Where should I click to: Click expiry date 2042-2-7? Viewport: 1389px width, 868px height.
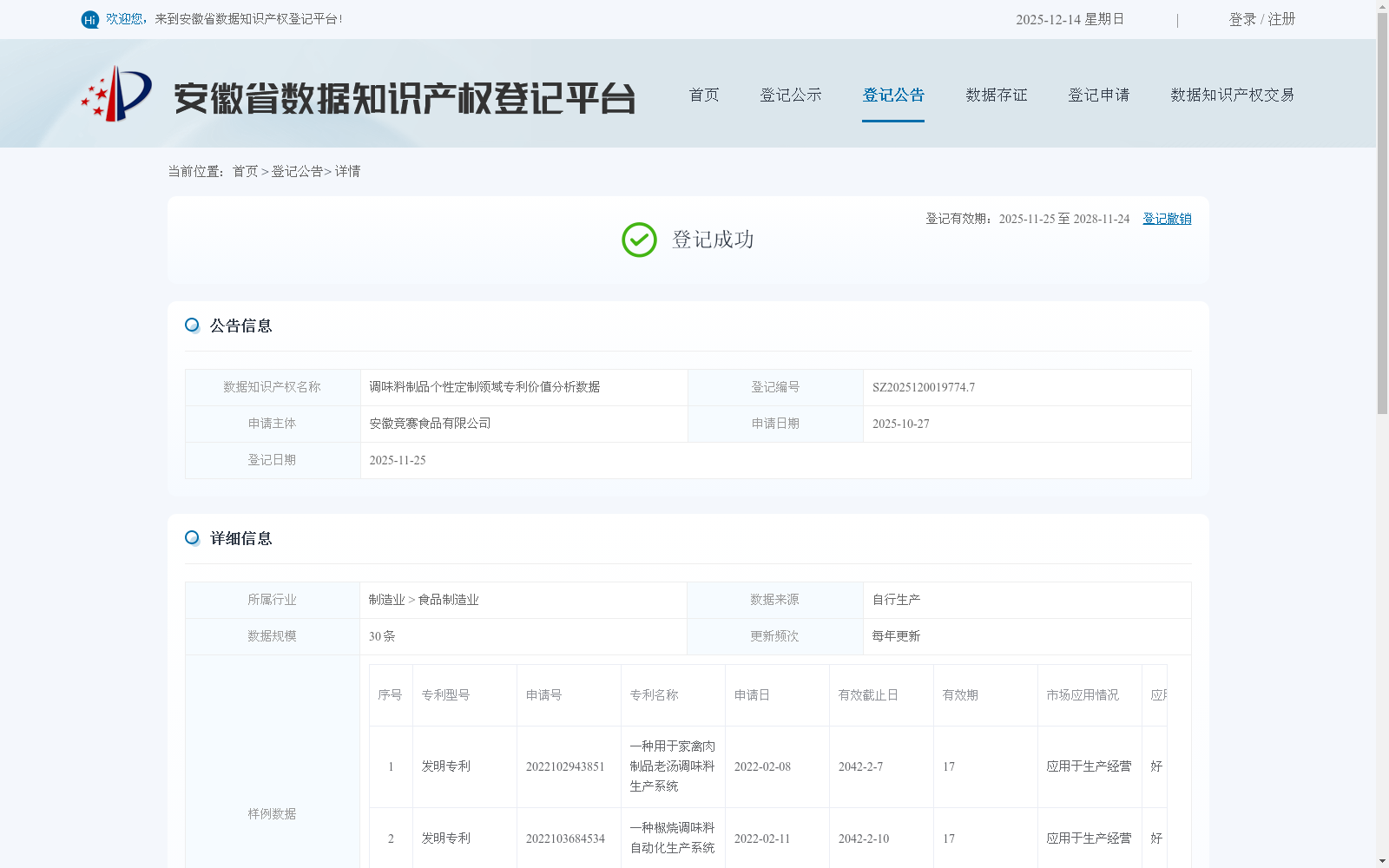860,767
